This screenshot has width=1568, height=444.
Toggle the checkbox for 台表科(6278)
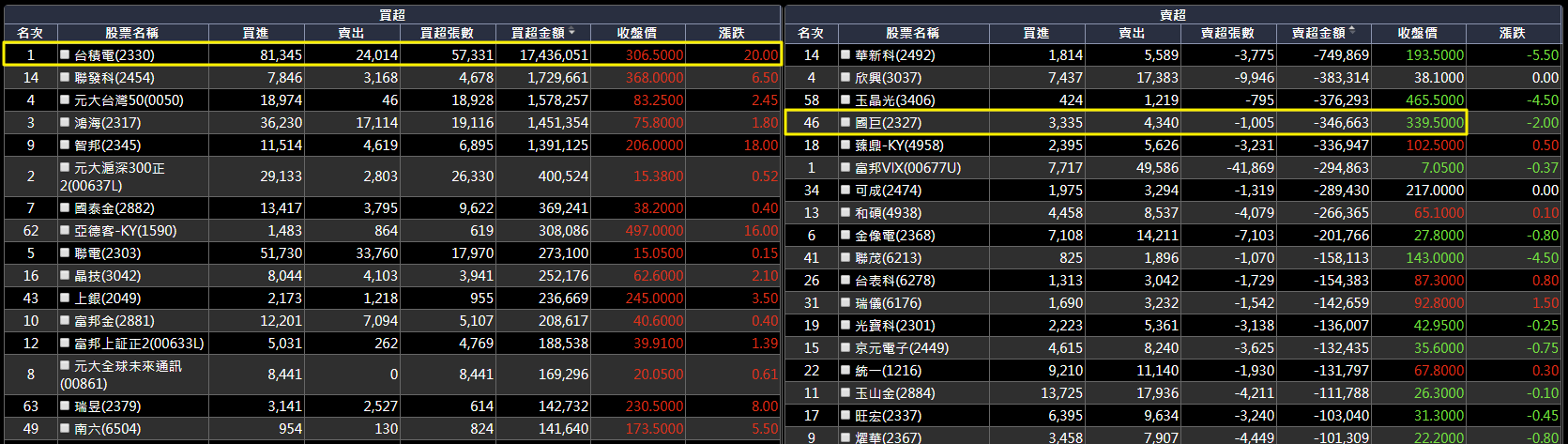(845, 281)
